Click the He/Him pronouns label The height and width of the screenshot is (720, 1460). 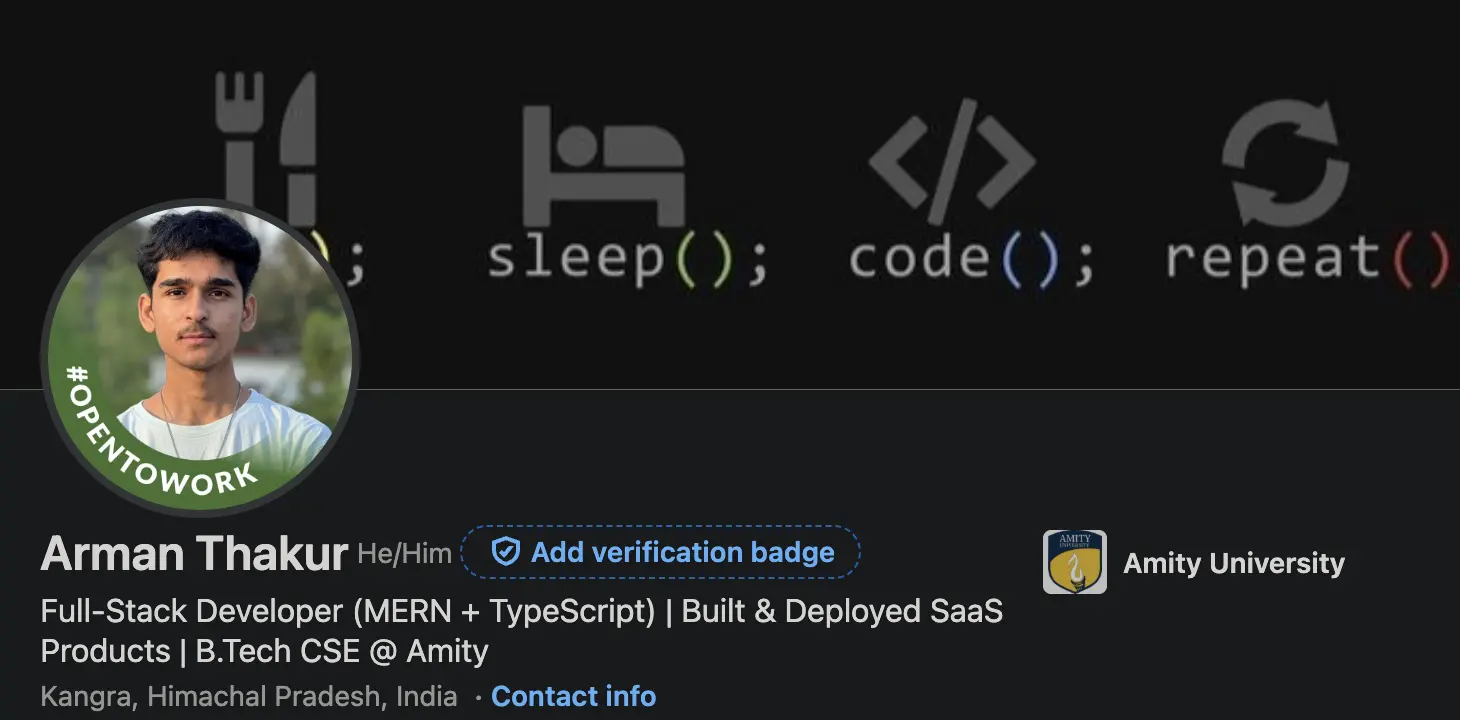(x=404, y=554)
